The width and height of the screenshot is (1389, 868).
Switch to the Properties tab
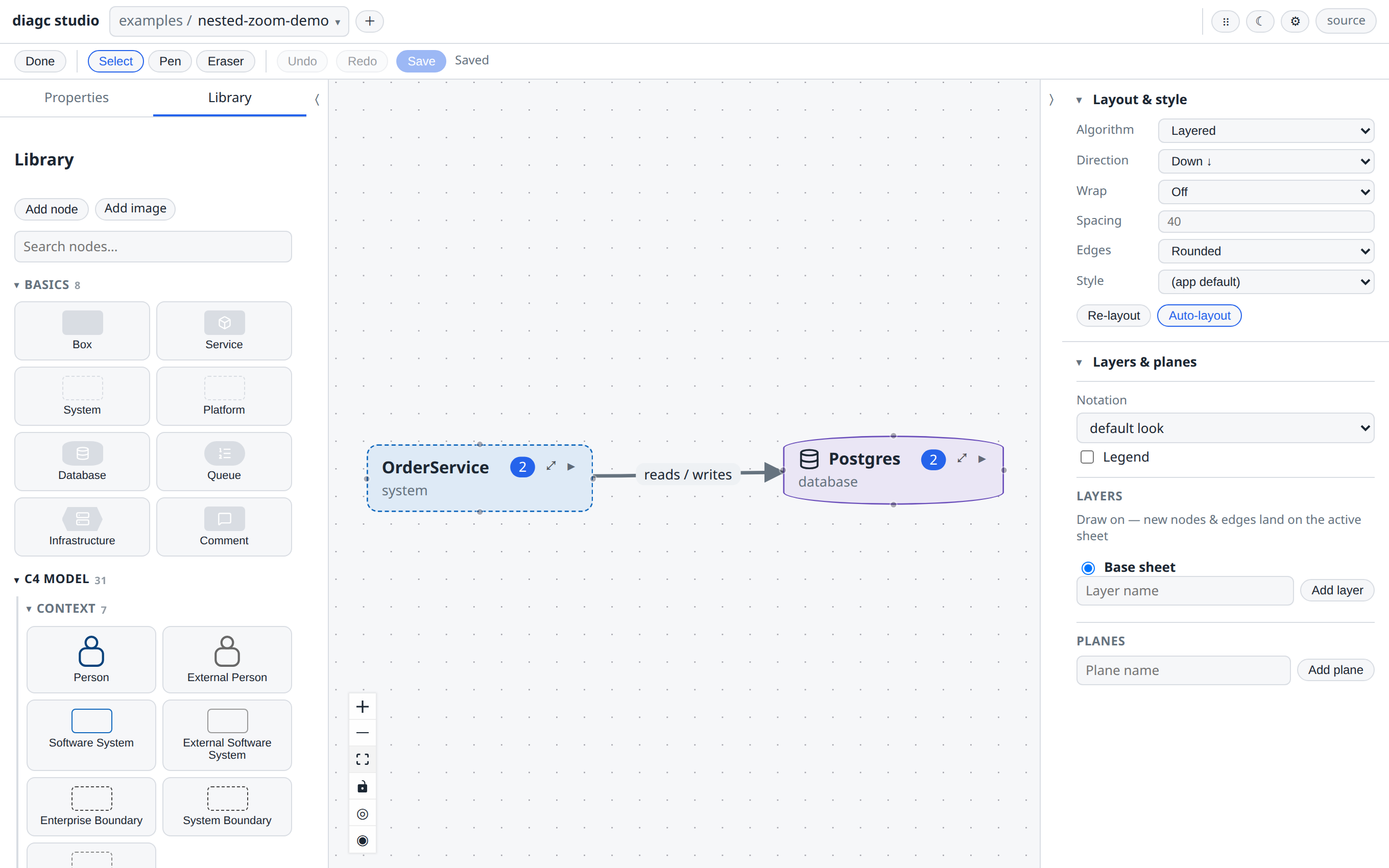click(x=76, y=98)
